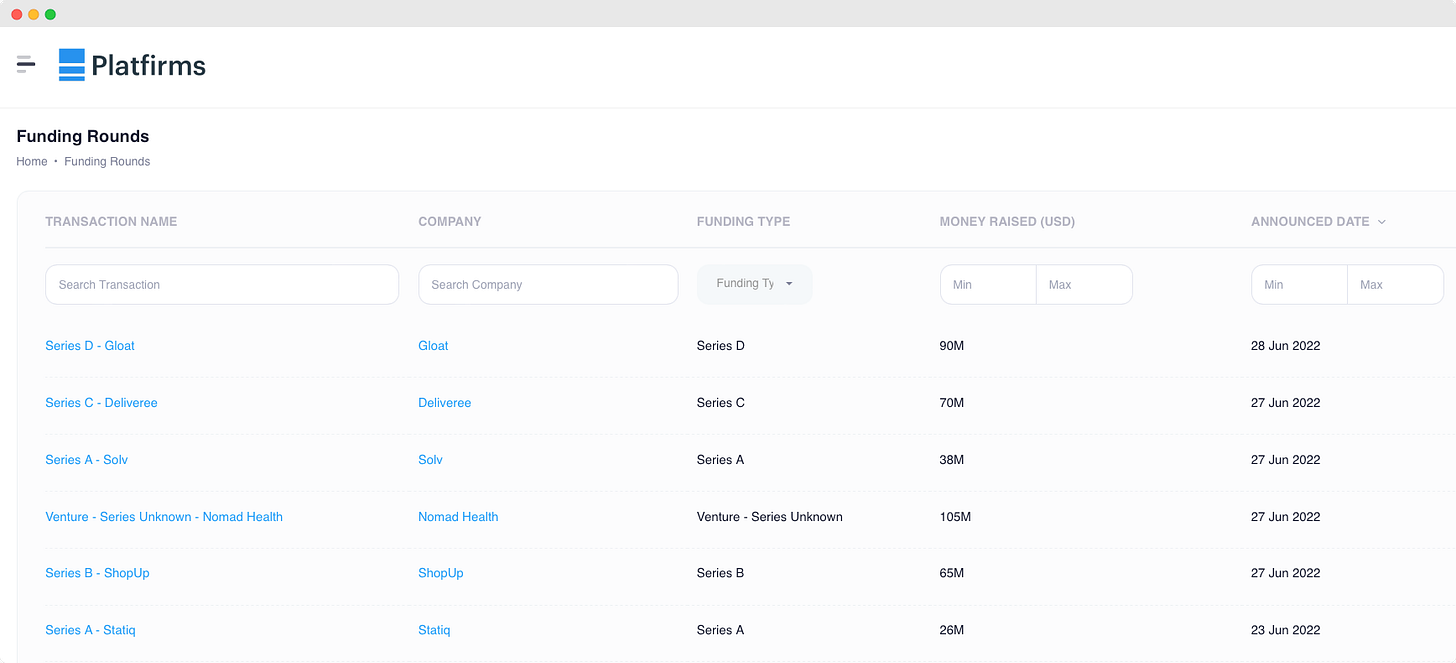1456x663 pixels.
Task: Click the Funding Rounds page title
Action: [83, 136]
